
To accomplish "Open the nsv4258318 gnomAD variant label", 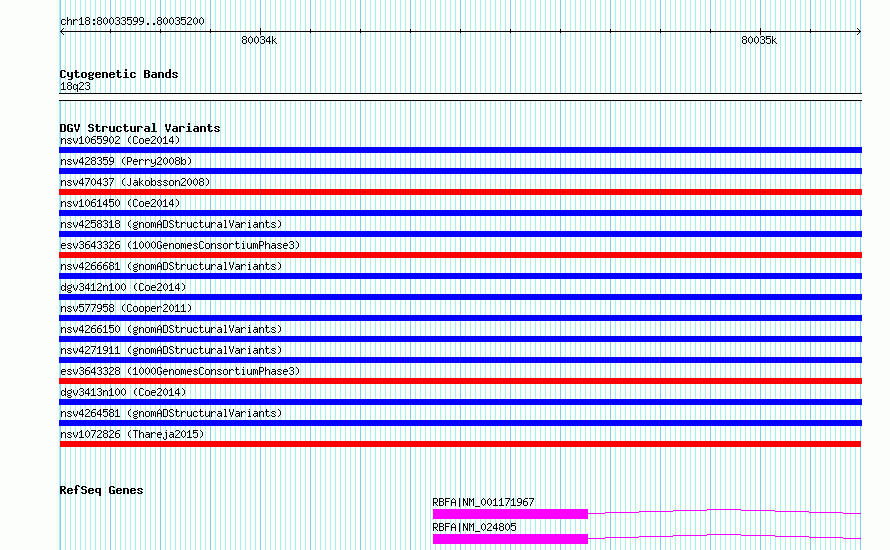I will coord(171,224).
